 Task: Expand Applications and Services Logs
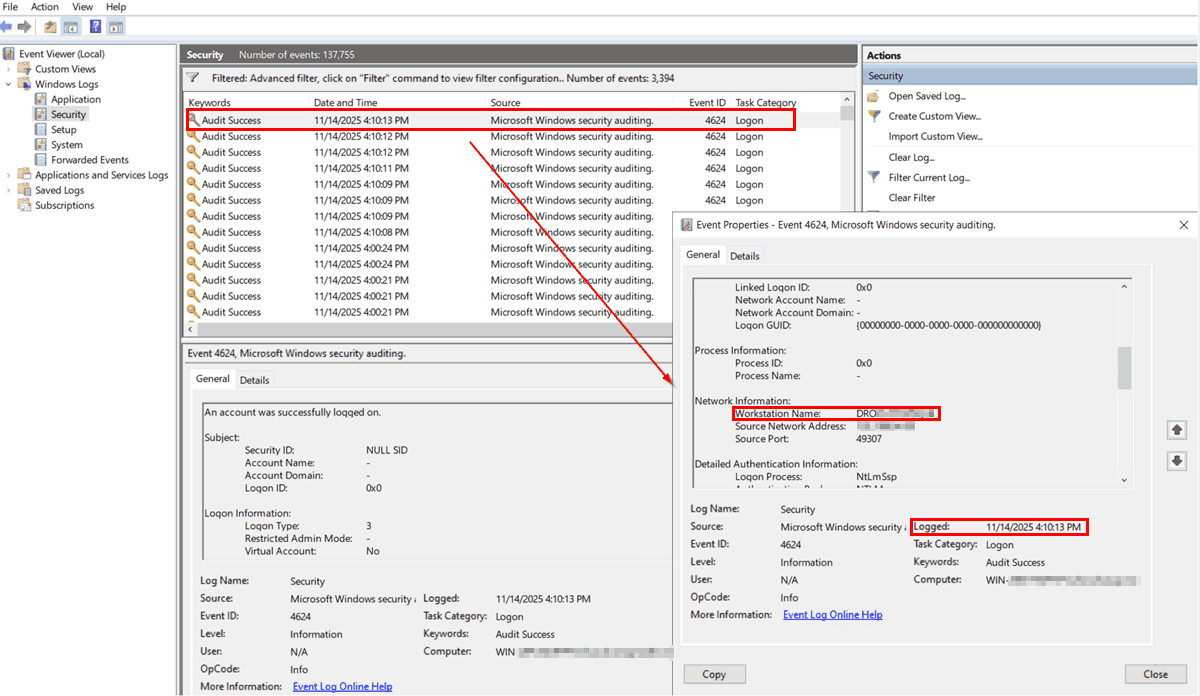7,174
